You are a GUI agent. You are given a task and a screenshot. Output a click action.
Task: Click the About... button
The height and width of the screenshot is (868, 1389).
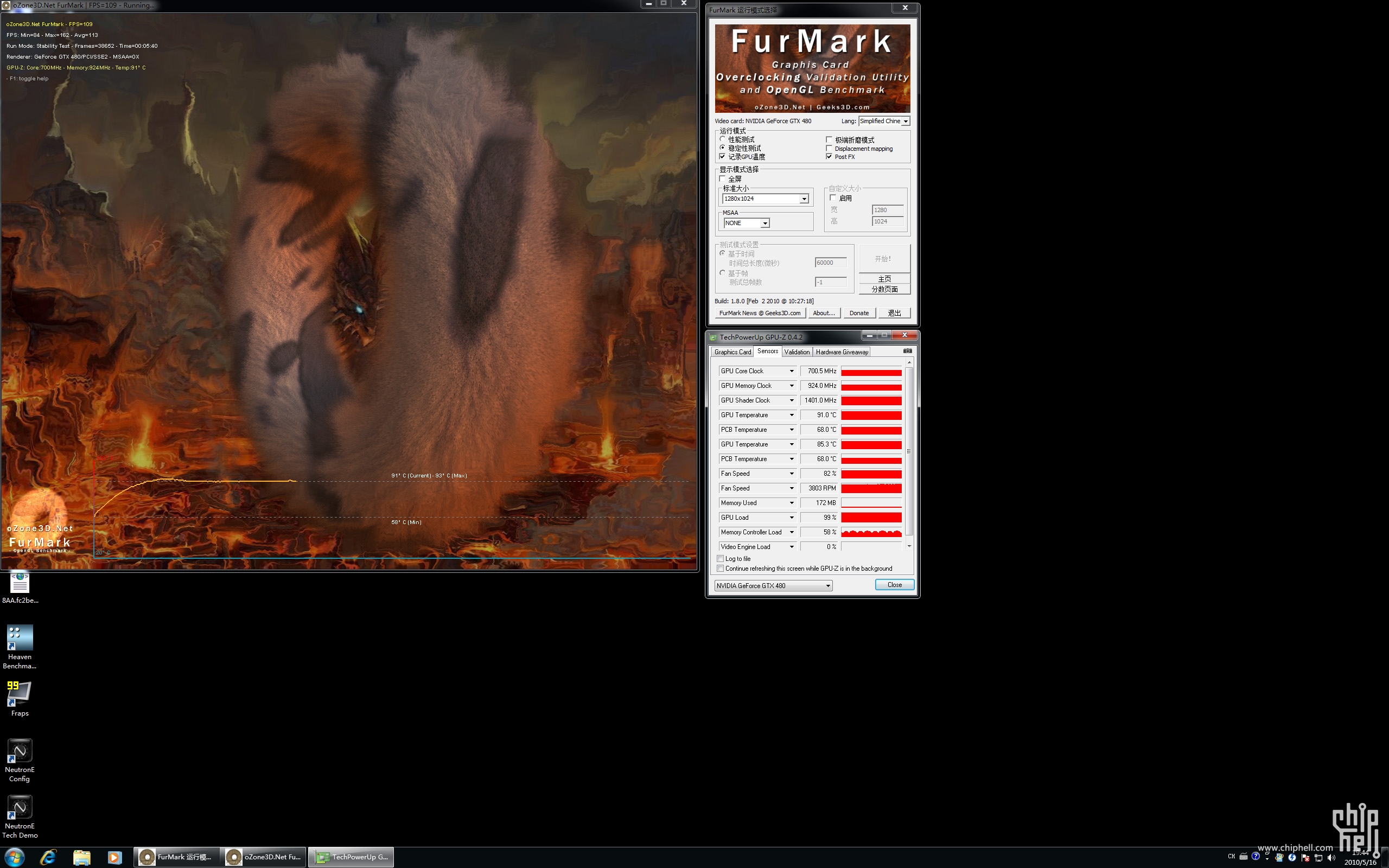(x=824, y=313)
